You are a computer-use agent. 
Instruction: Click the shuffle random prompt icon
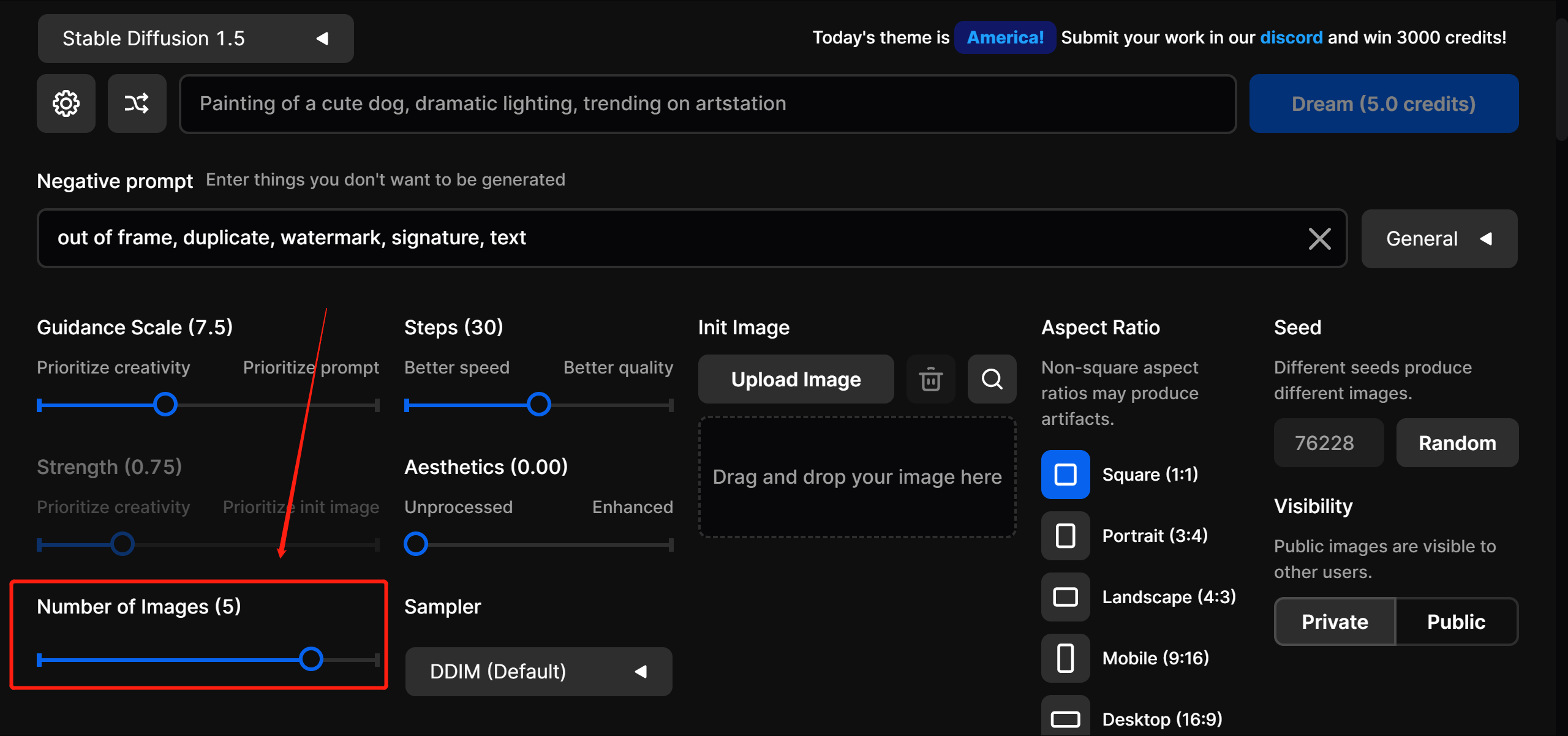pos(137,103)
